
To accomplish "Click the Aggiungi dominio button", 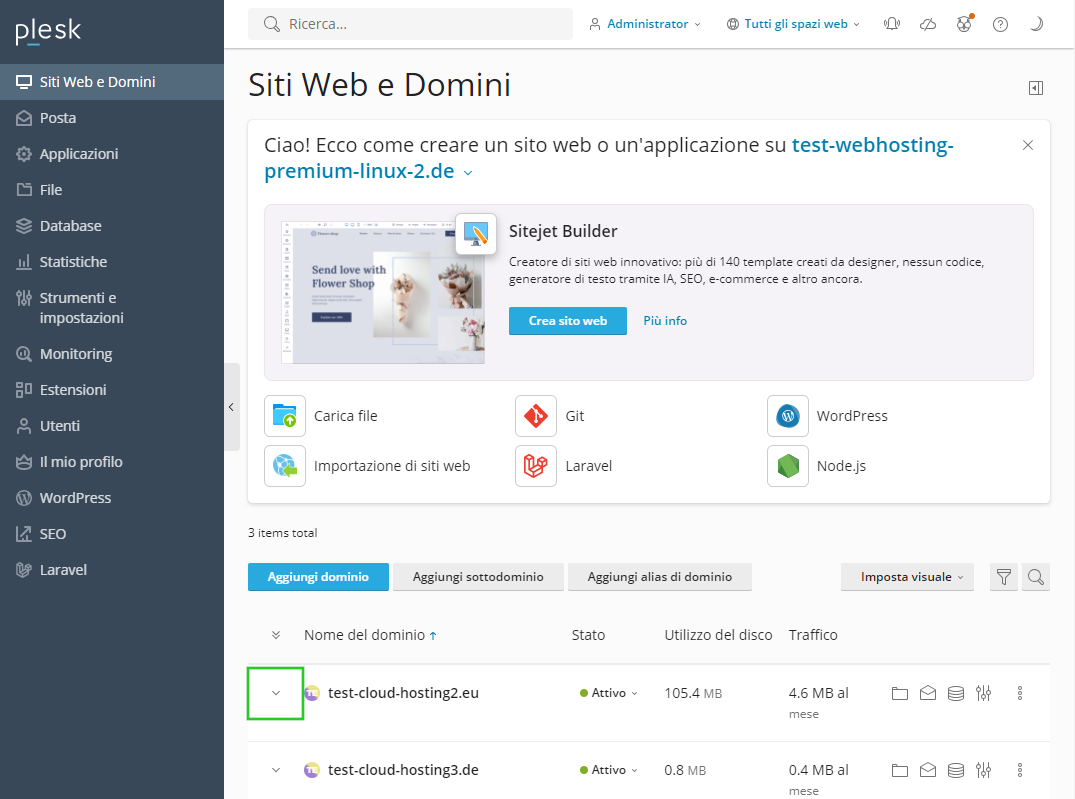I will tap(318, 577).
